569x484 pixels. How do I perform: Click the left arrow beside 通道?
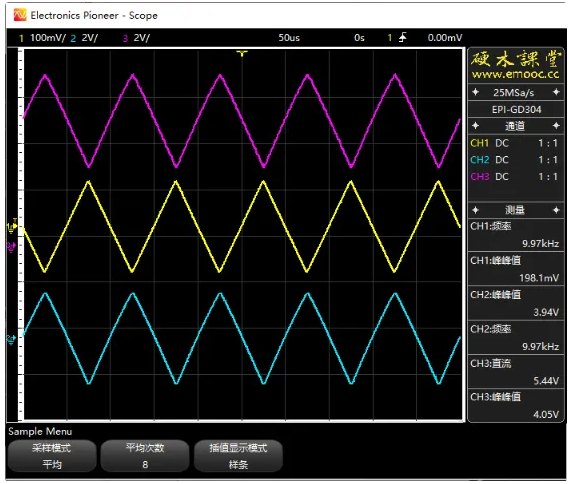pos(476,126)
